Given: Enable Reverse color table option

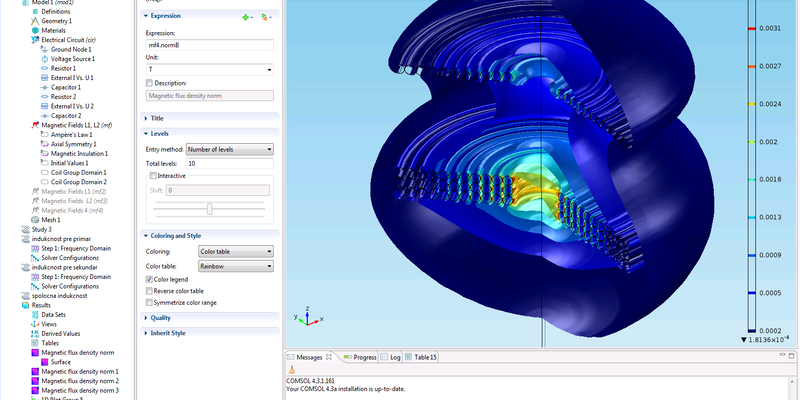Looking at the screenshot, I should [x=150, y=291].
